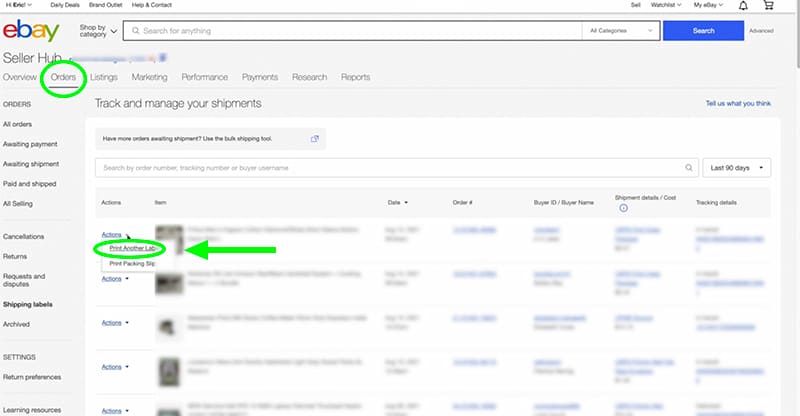Expand Shop by category dropdown
Image resolution: width=800 pixels, height=416 pixels.
pyautogui.click(x=98, y=31)
